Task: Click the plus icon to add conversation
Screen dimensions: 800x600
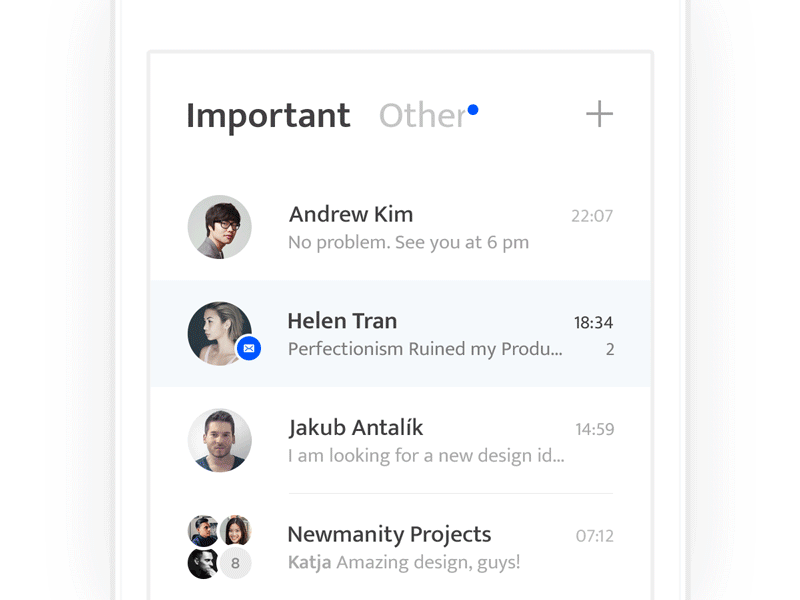Action: click(599, 114)
